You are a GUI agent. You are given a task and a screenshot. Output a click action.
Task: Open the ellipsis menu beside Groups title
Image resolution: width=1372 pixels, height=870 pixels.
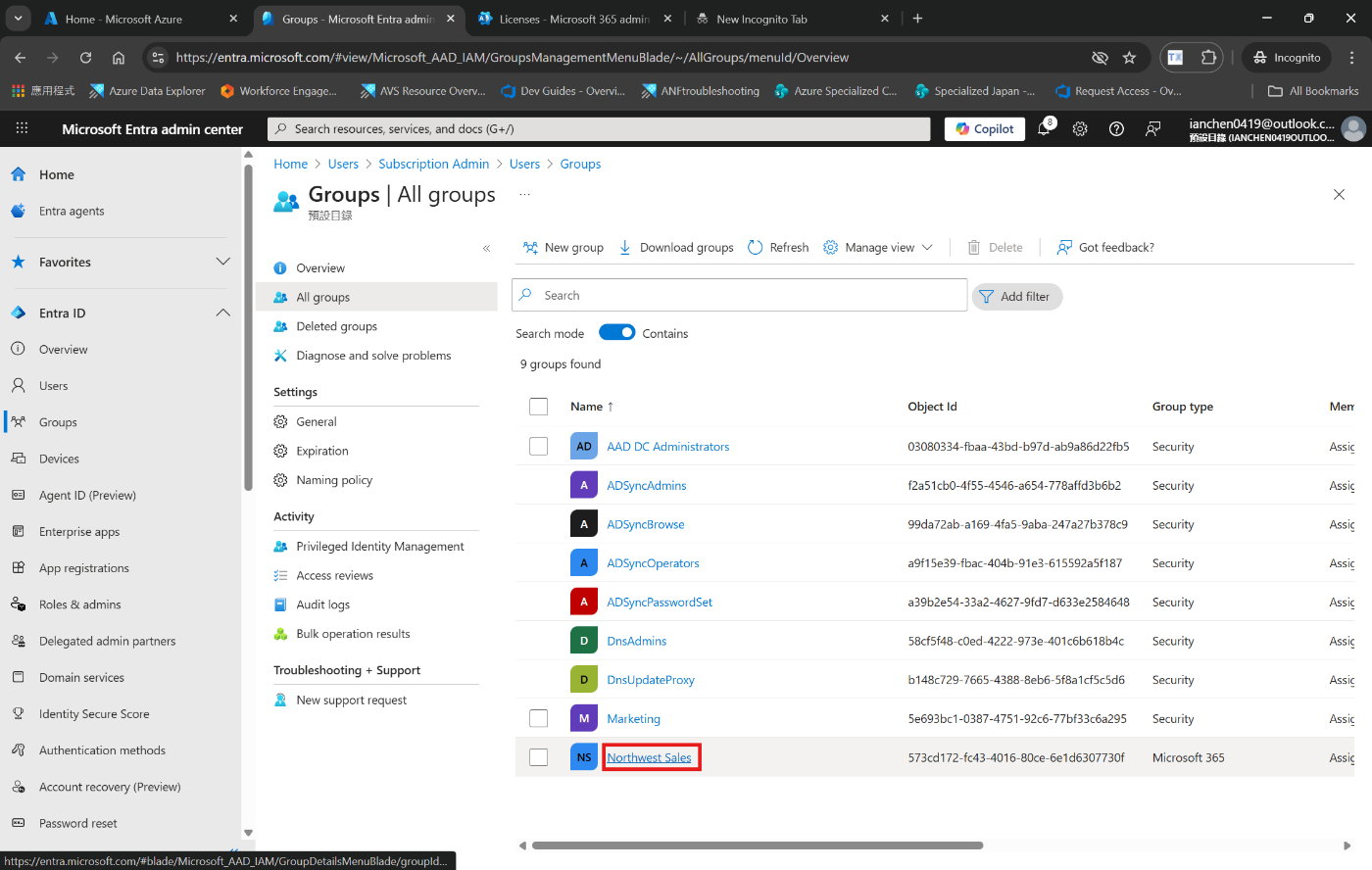(x=525, y=194)
